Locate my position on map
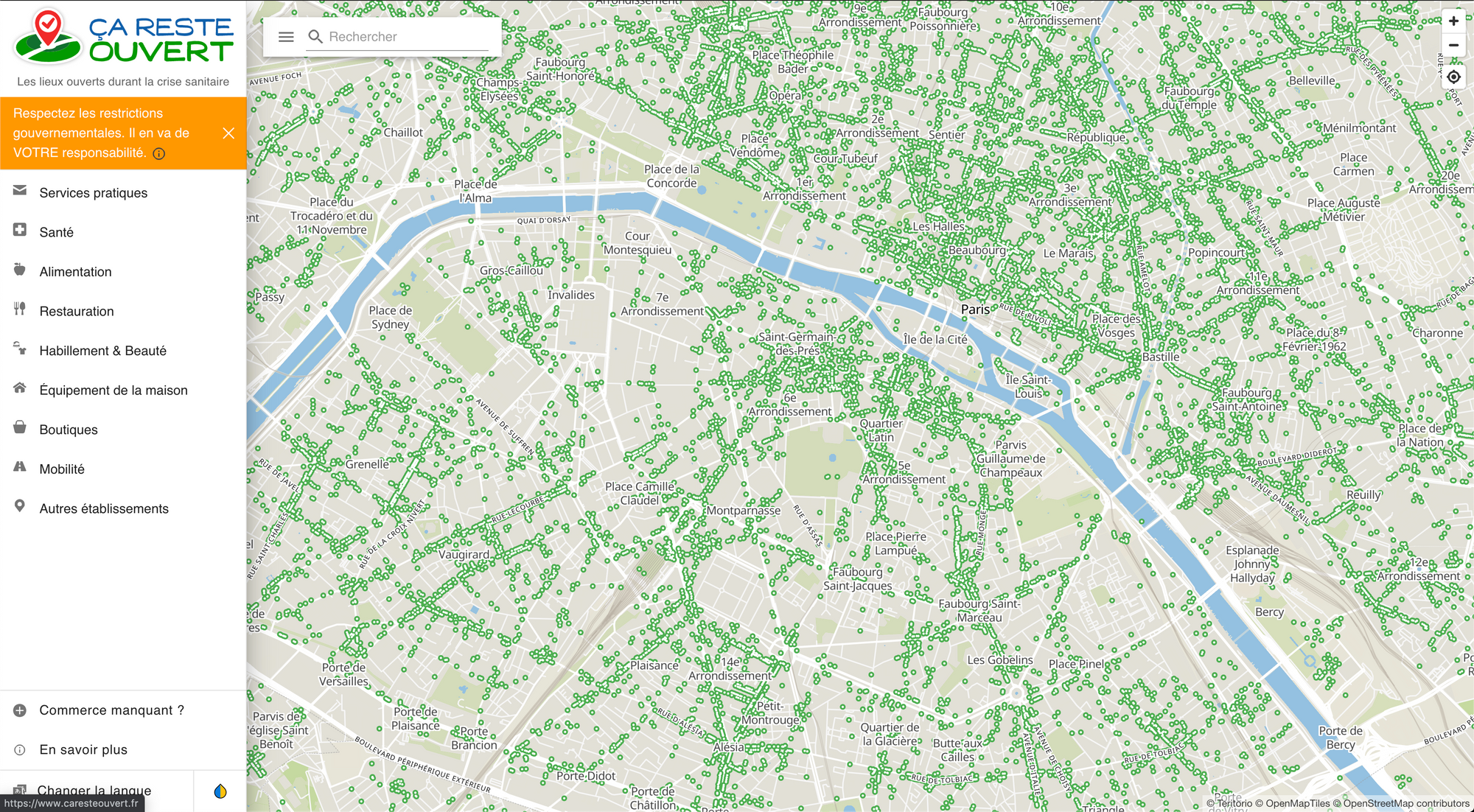Viewport: 1474px width, 812px height. click(x=1453, y=77)
